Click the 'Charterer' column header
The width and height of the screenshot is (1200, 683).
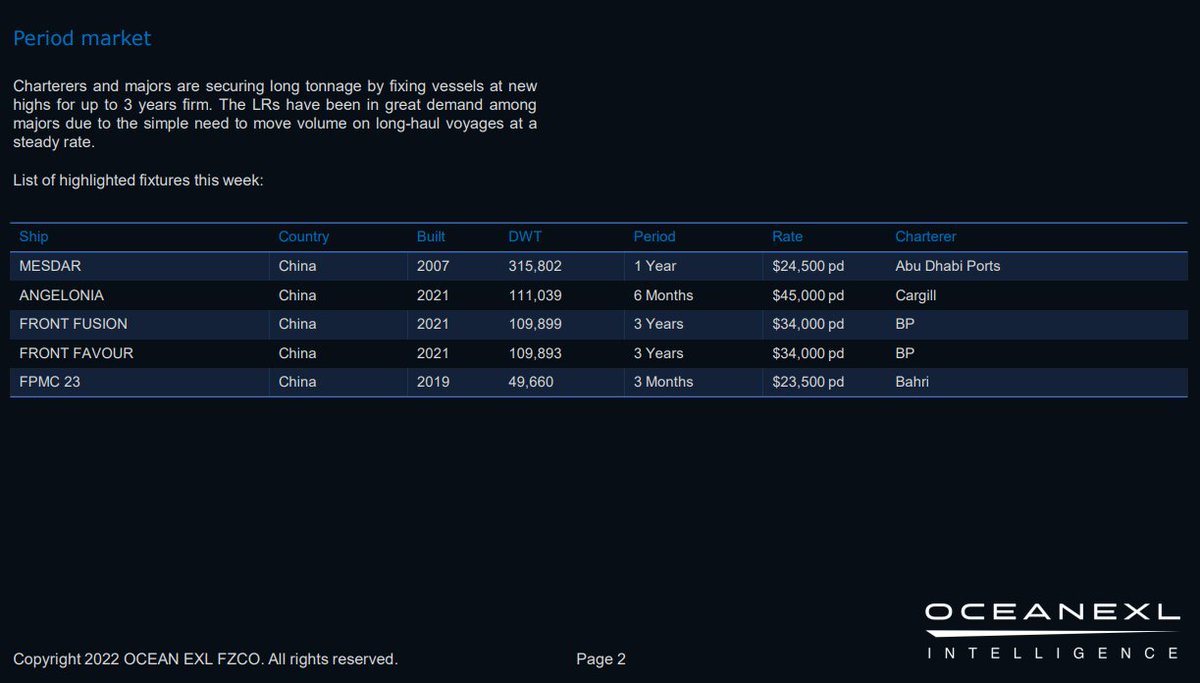pyautogui.click(x=926, y=237)
